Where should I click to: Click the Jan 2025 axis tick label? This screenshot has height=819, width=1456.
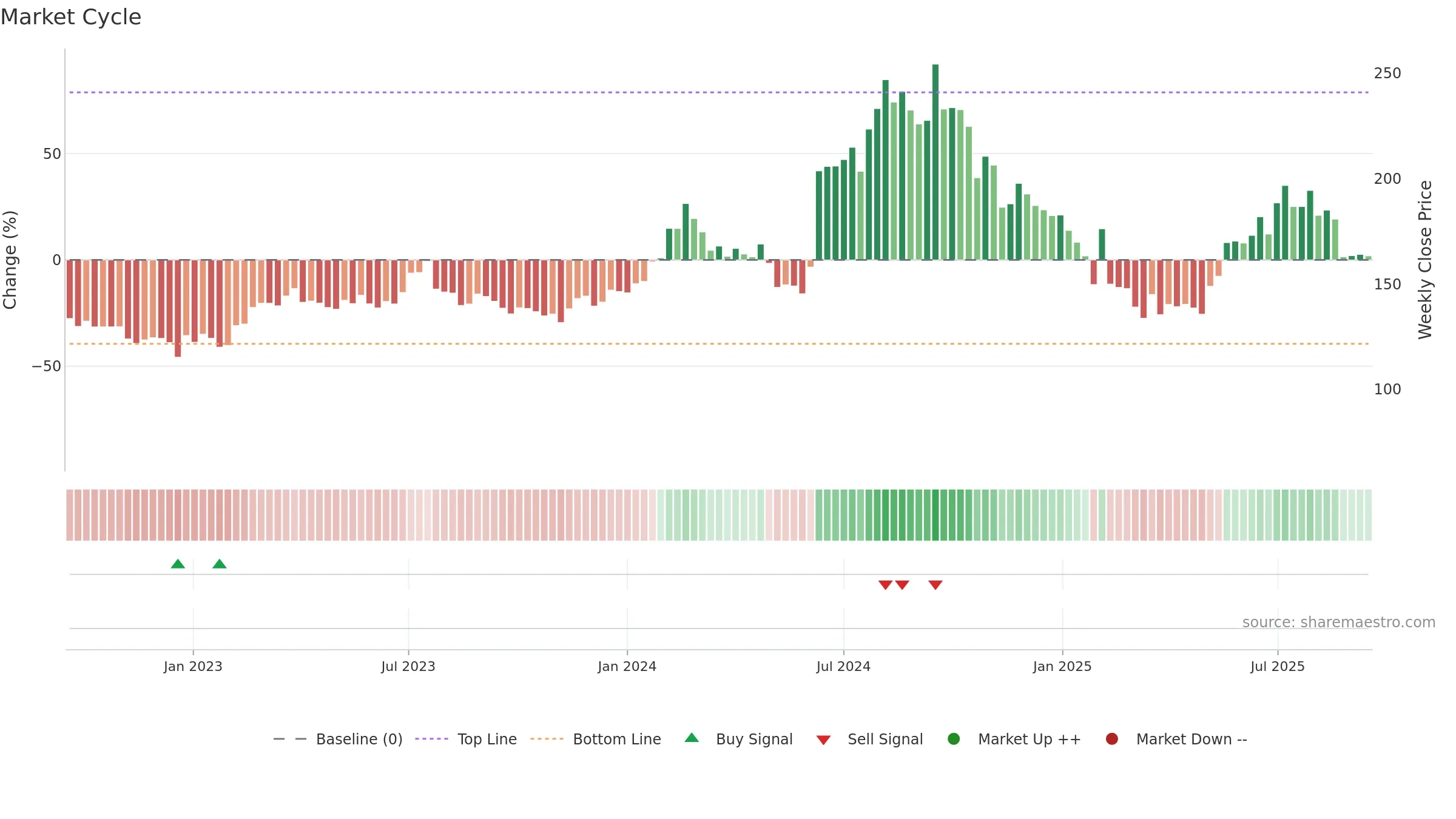click(x=1062, y=666)
